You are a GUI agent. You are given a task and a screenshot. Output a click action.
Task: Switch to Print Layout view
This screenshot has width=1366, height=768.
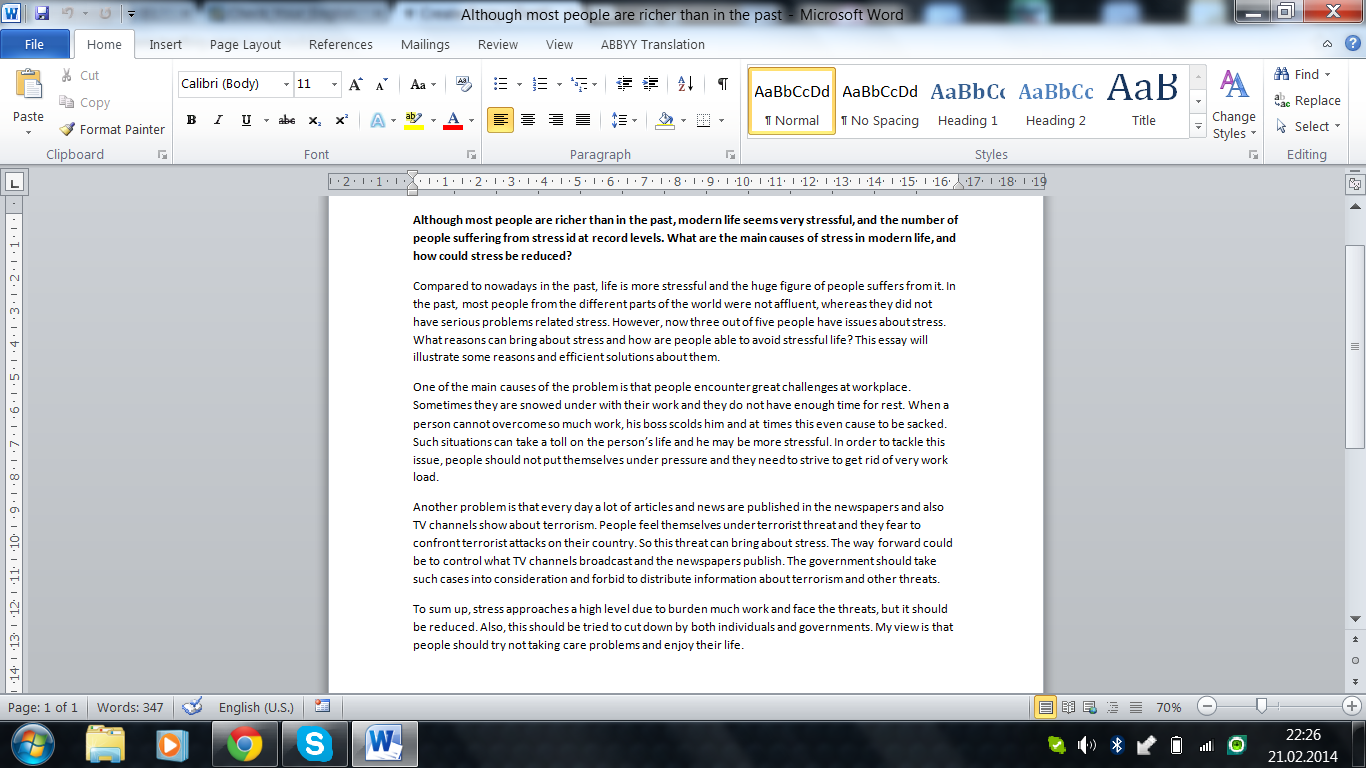coord(1045,706)
